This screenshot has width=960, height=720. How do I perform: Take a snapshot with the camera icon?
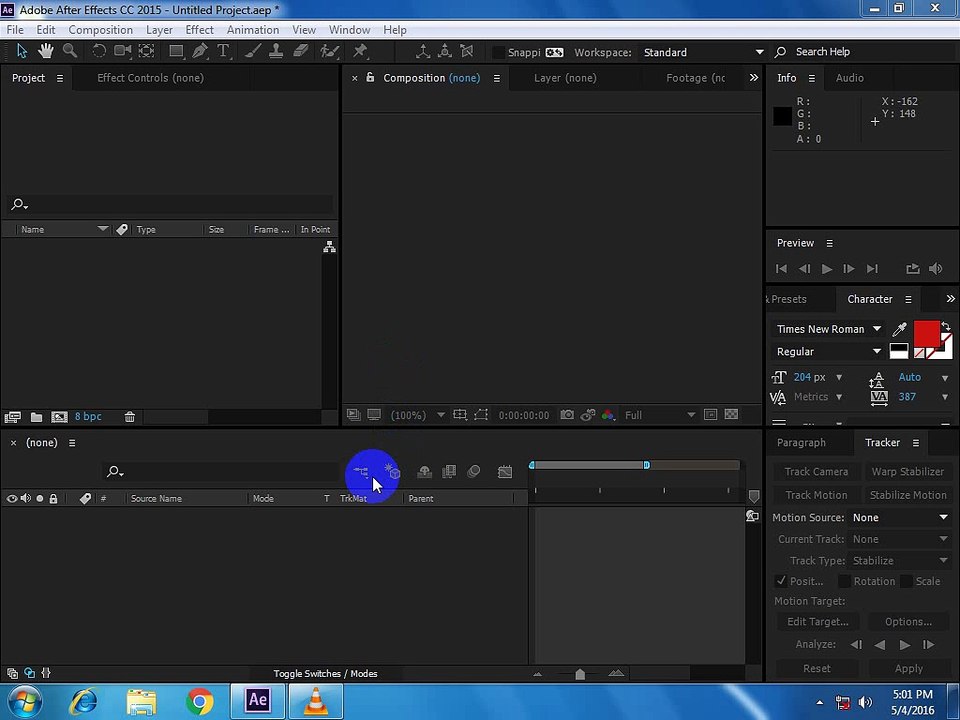tap(567, 415)
